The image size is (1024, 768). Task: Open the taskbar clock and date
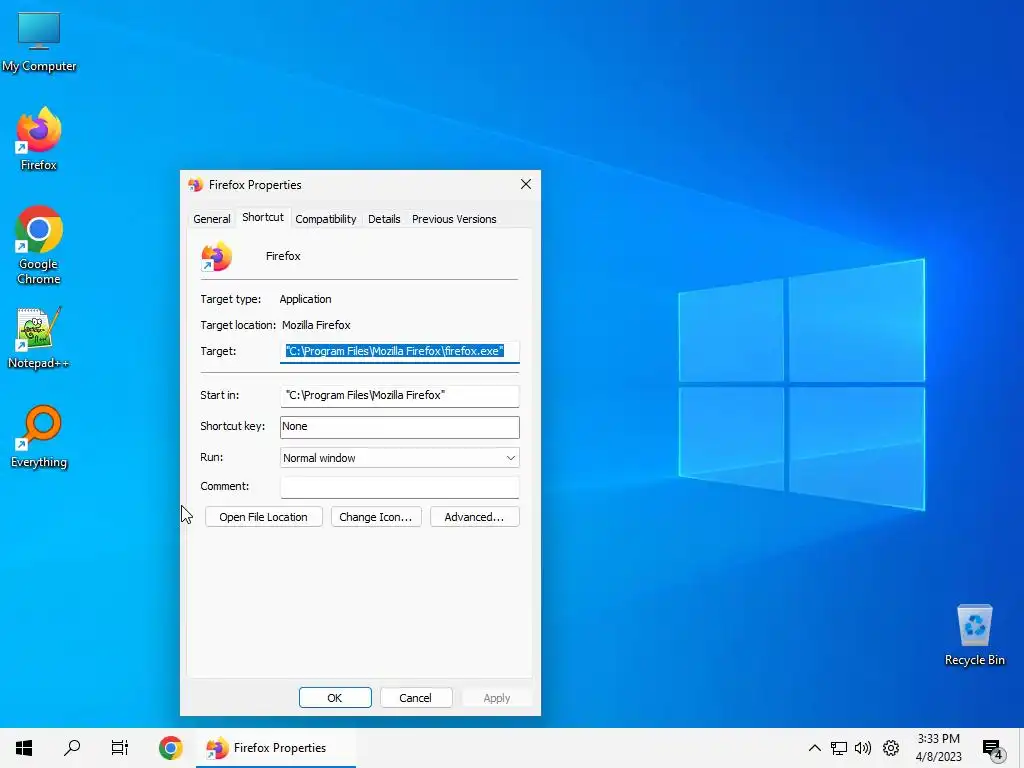[938, 748]
